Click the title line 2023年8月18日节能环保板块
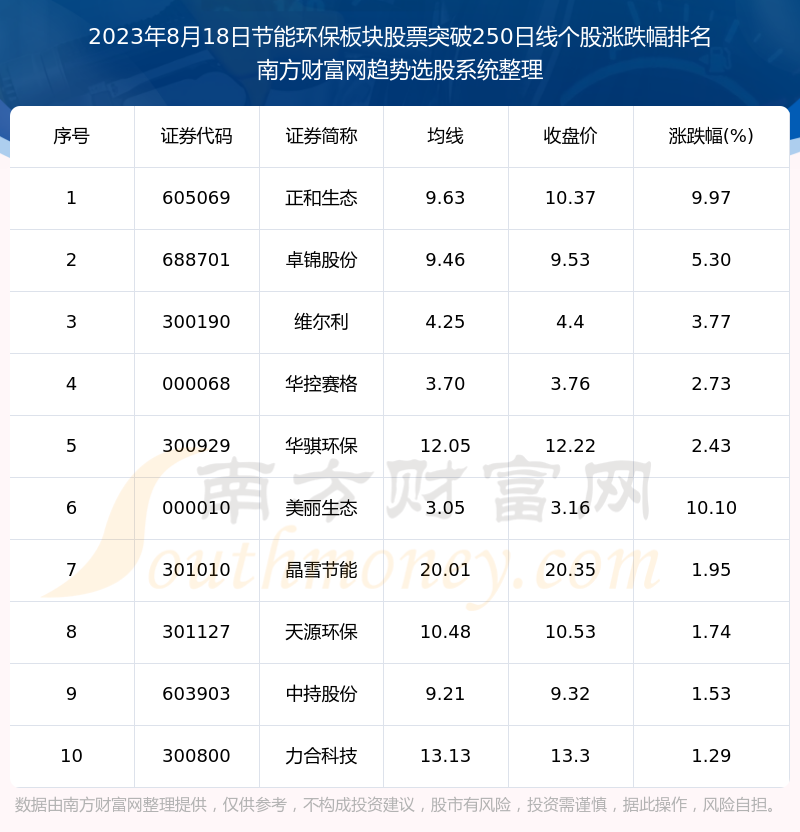 coord(400,37)
